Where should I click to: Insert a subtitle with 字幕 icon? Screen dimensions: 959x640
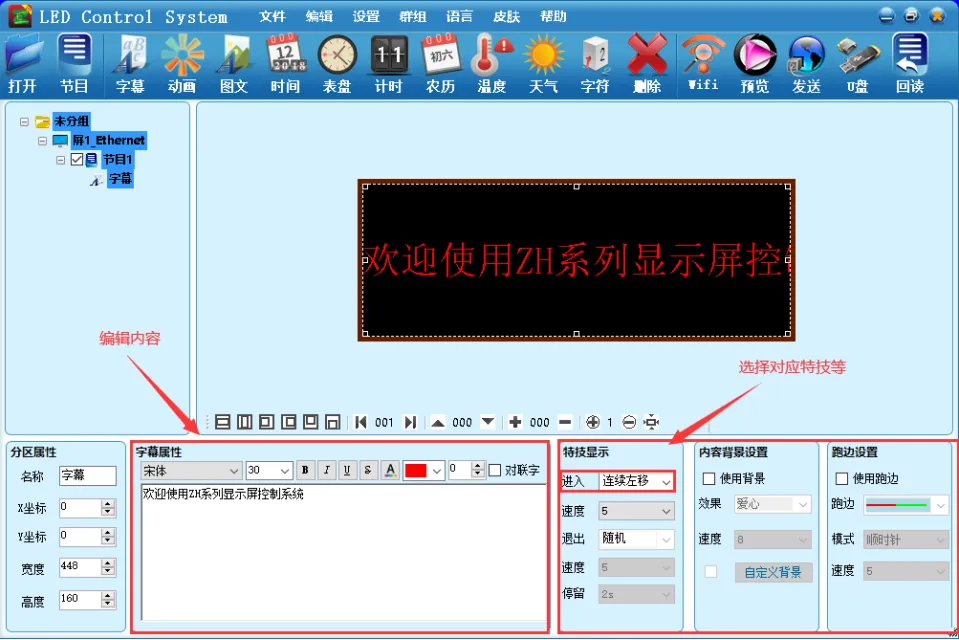[130, 64]
